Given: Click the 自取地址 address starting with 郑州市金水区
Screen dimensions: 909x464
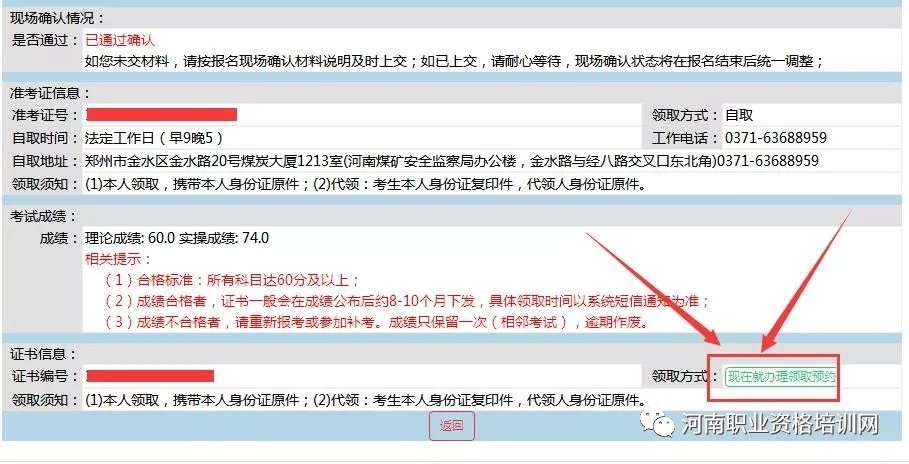Looking at the screenshot, I should 452,161.
